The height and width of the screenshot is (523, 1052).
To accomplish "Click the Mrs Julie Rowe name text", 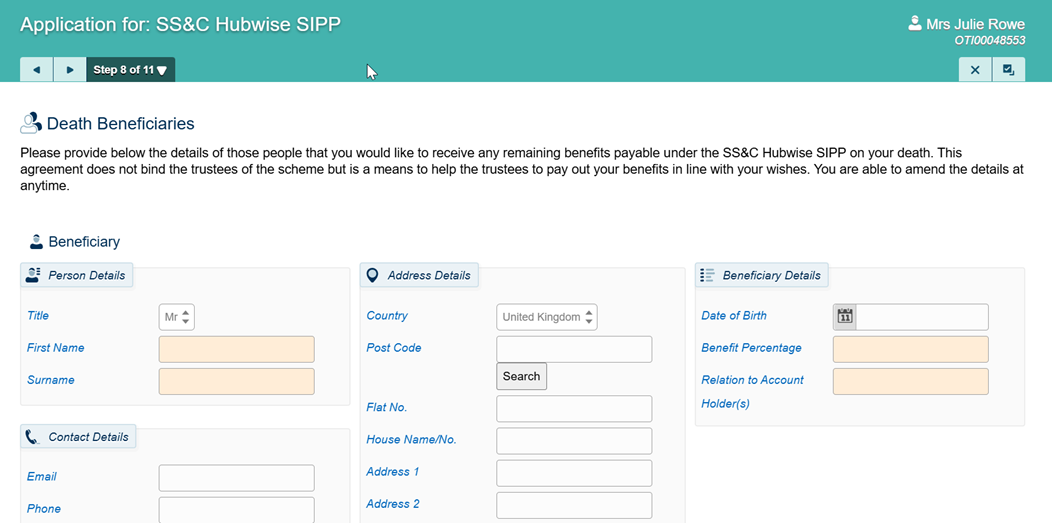I will click(976, 24).
